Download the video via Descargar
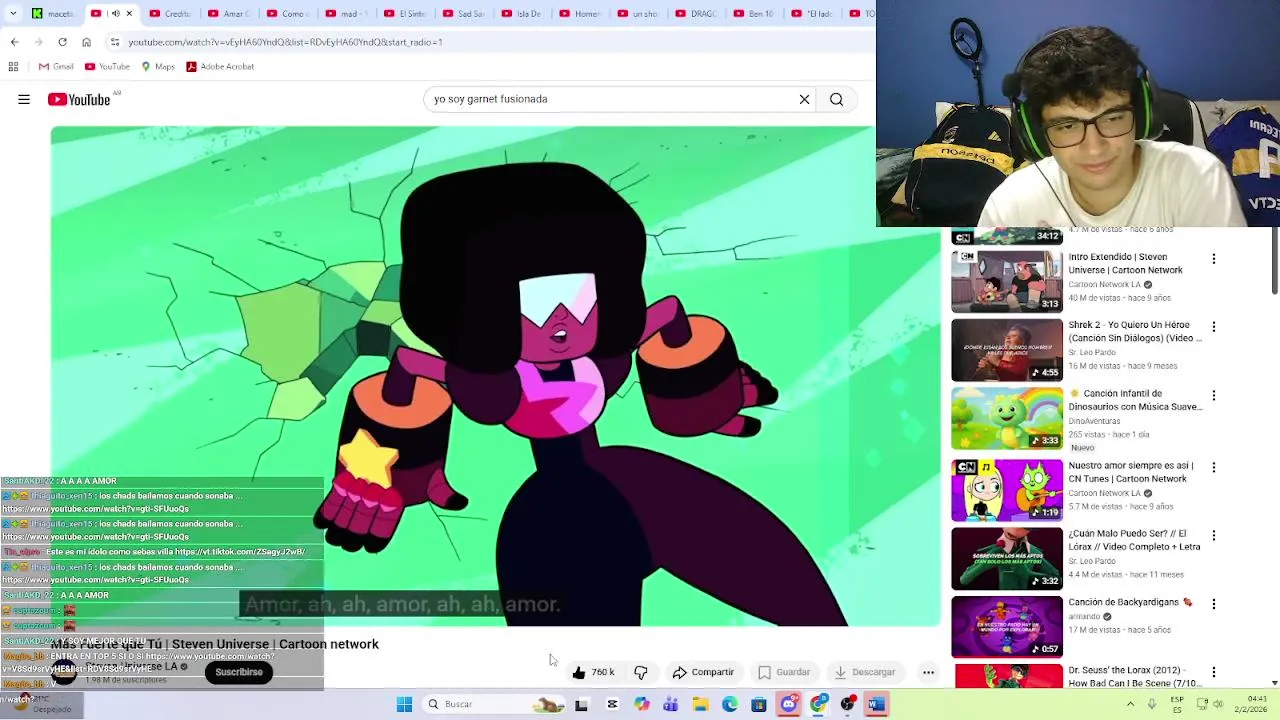This screenshot has height=720, width=1280. [x=864, y=672]
